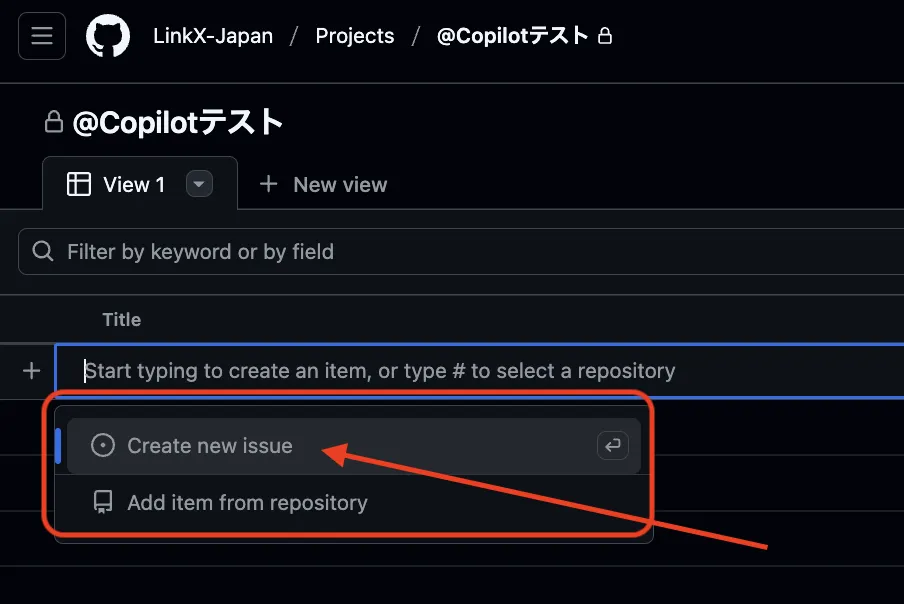Click the magnifying glass search icon

[42, 251]
